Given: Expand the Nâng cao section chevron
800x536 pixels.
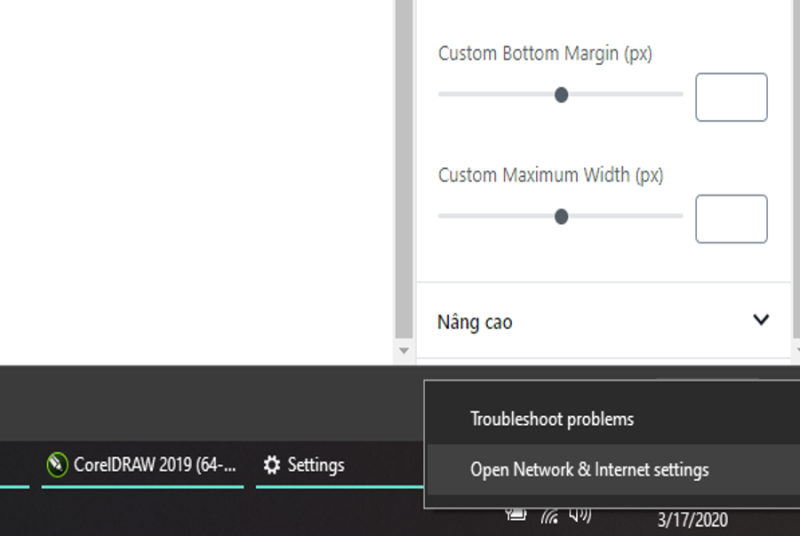Looking at the screenshot, I should [x=761, y=320].
